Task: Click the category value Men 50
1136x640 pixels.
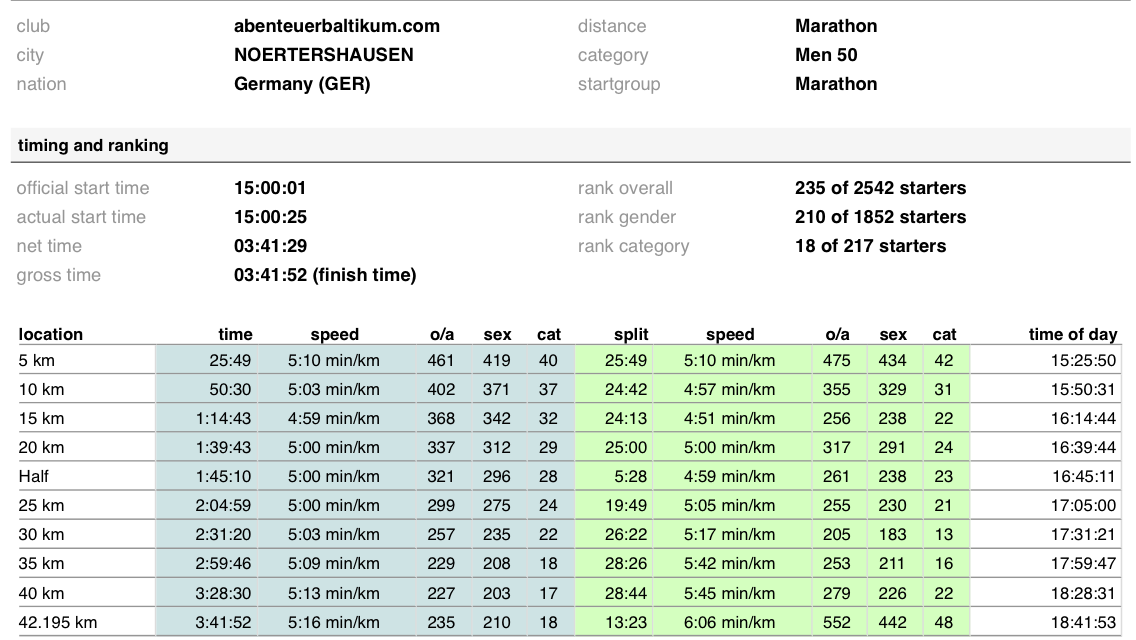Action: 826,55
